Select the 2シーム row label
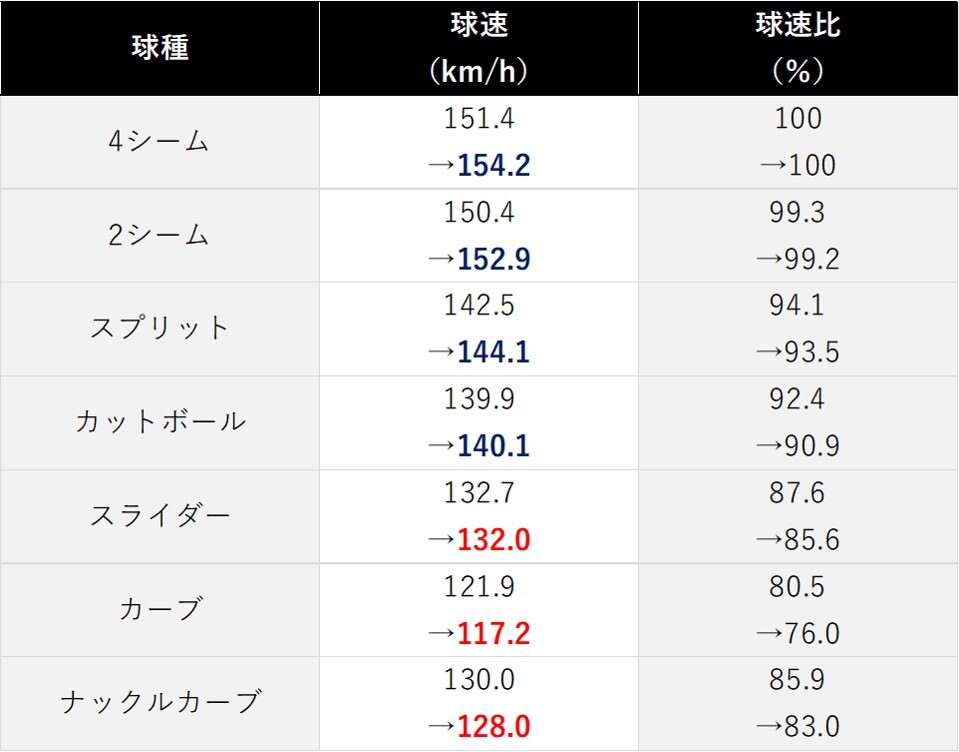 158,235
